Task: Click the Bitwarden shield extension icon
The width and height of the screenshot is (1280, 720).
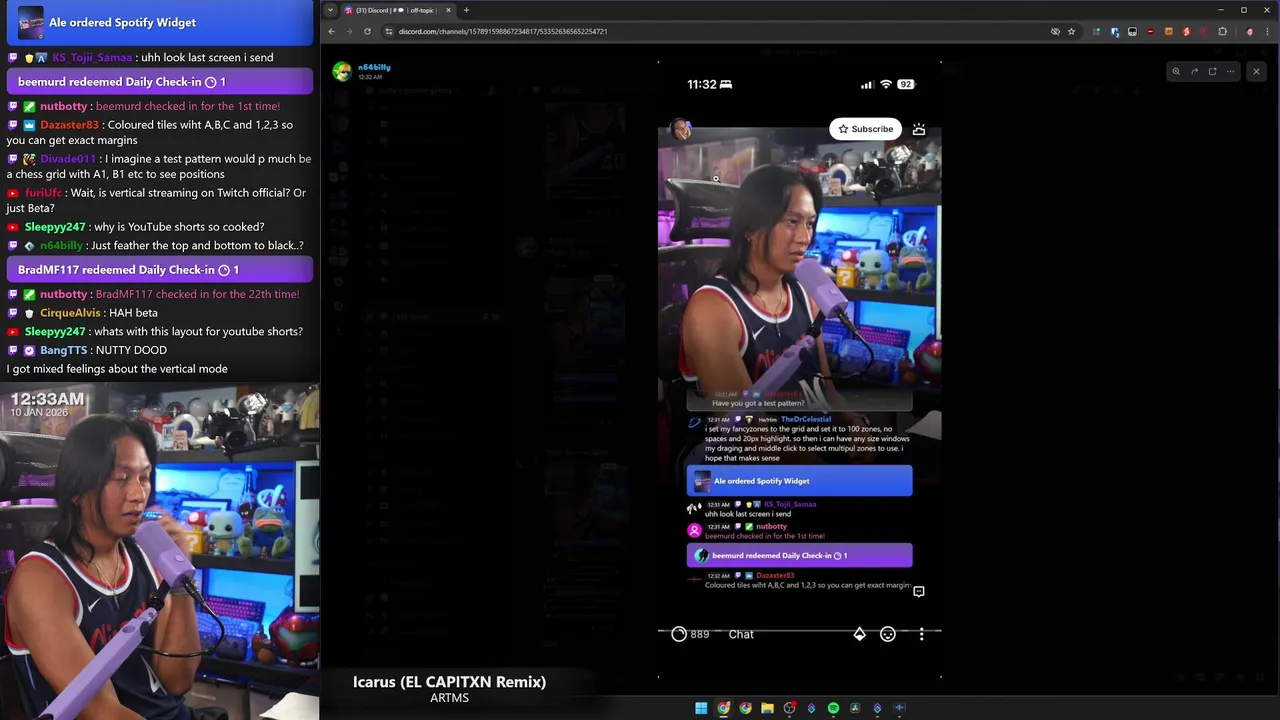Action: [x=1114, y=31]
